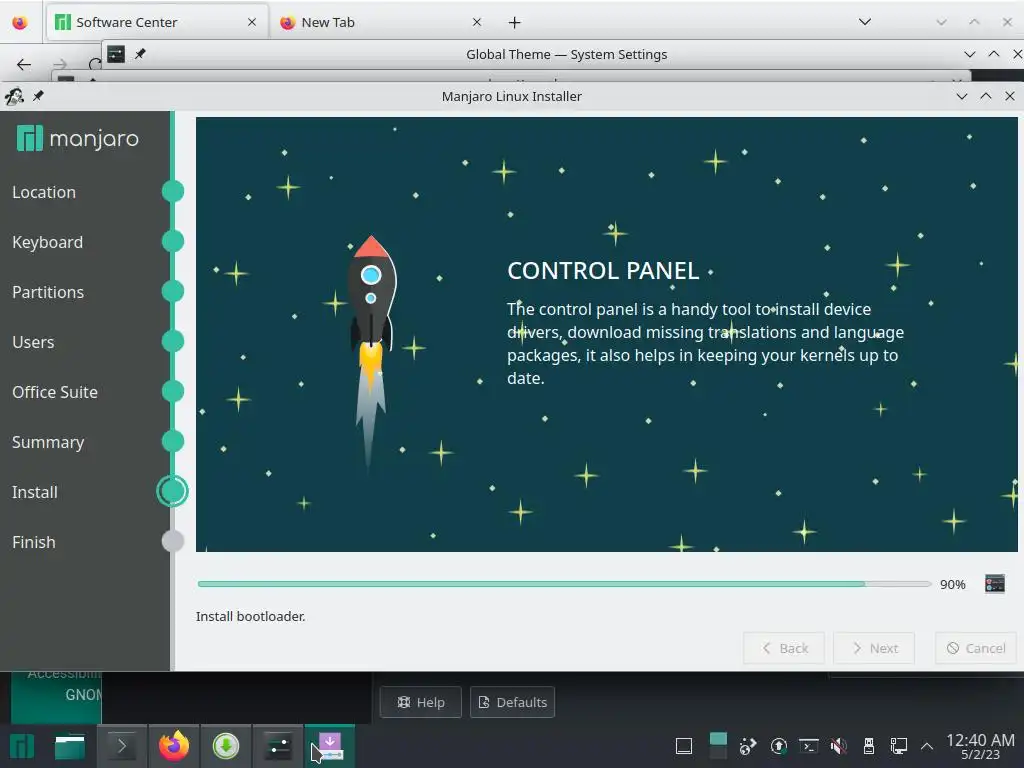The width and height of the screenshot is (1024, 768).
Task: Click the installer progress bar at 90%
Action: (564, 584)
